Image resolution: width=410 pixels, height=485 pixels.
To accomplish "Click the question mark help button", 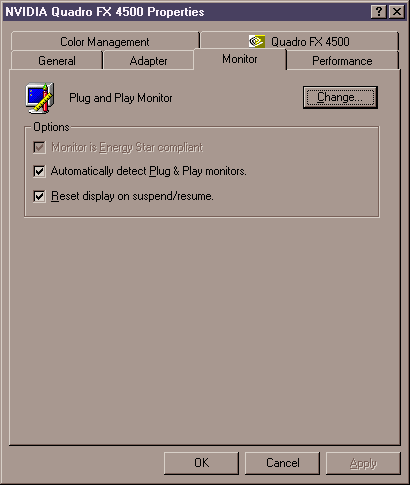I will coord(379,12).
